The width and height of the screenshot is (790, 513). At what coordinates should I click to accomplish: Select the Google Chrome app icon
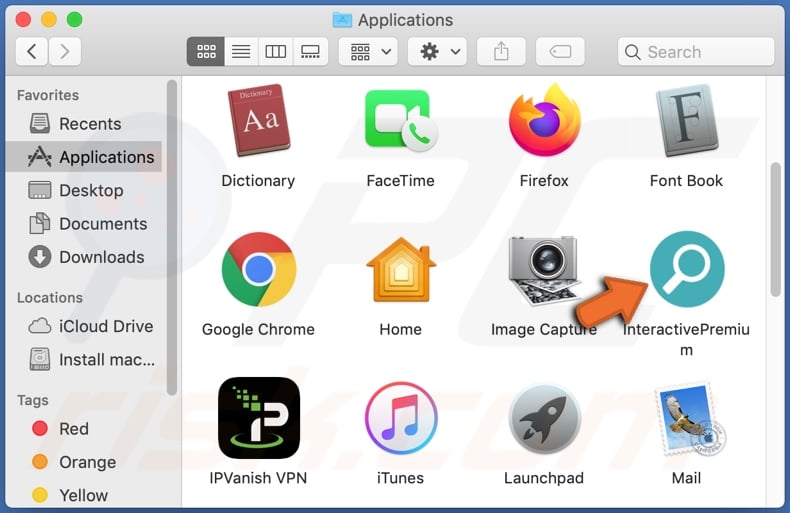click(x=258, y=269)
